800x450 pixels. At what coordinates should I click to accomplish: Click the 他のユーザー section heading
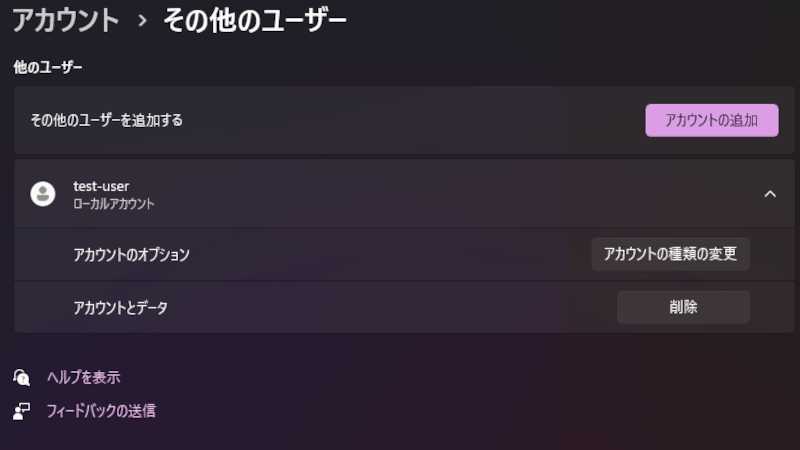point(48,68)
